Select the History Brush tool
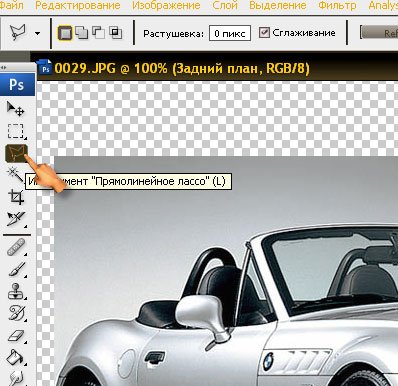 coord(16,313)
